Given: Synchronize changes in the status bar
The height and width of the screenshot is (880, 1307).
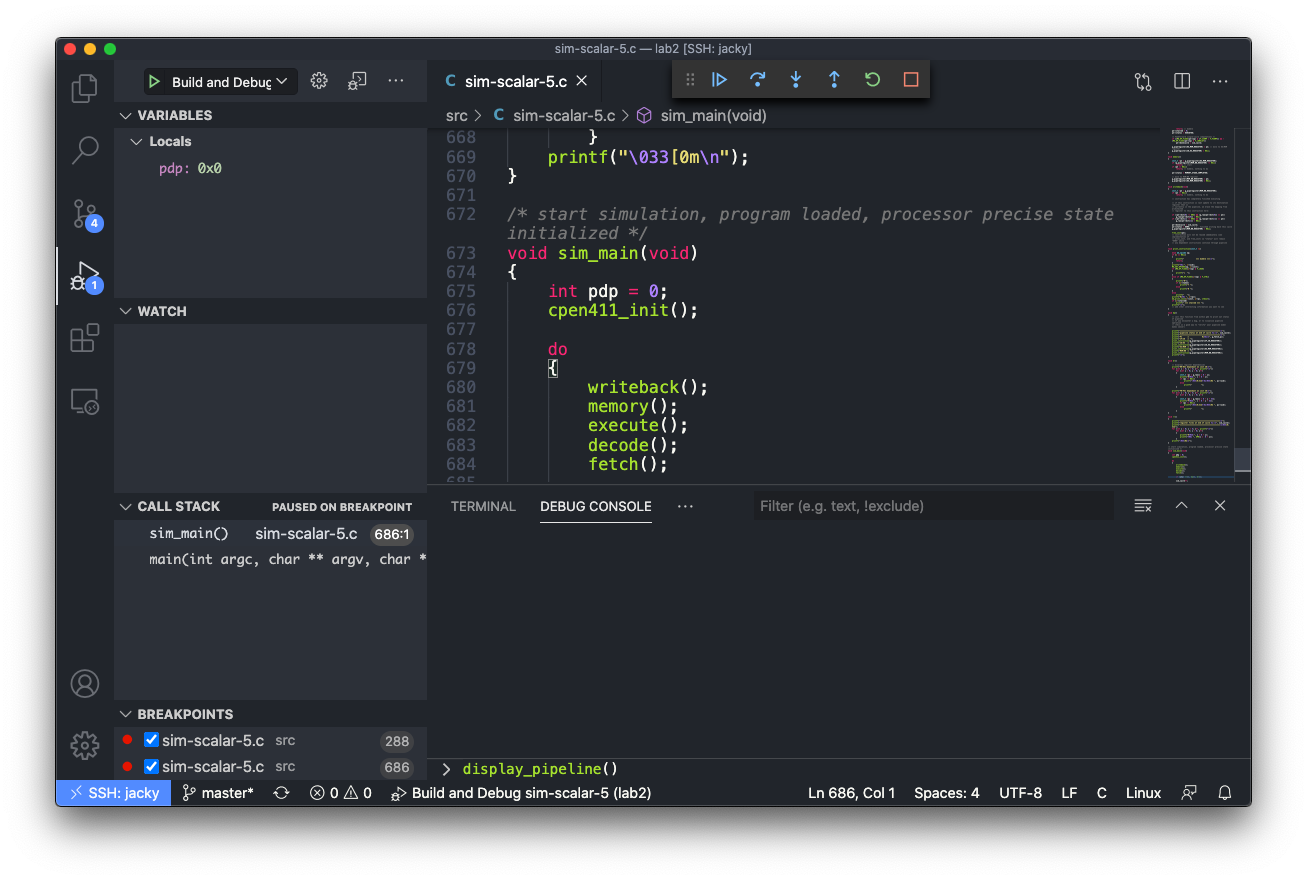Looking at the screenshot, I should pos(282,793).
